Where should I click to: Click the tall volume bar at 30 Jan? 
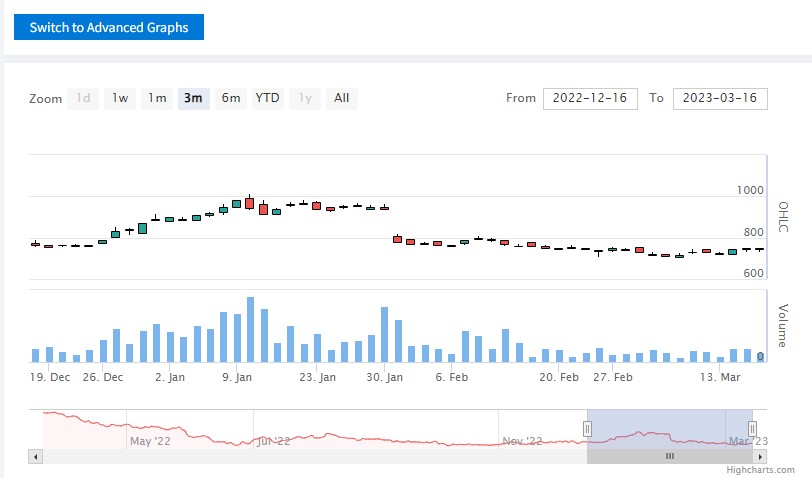(385, 334)
